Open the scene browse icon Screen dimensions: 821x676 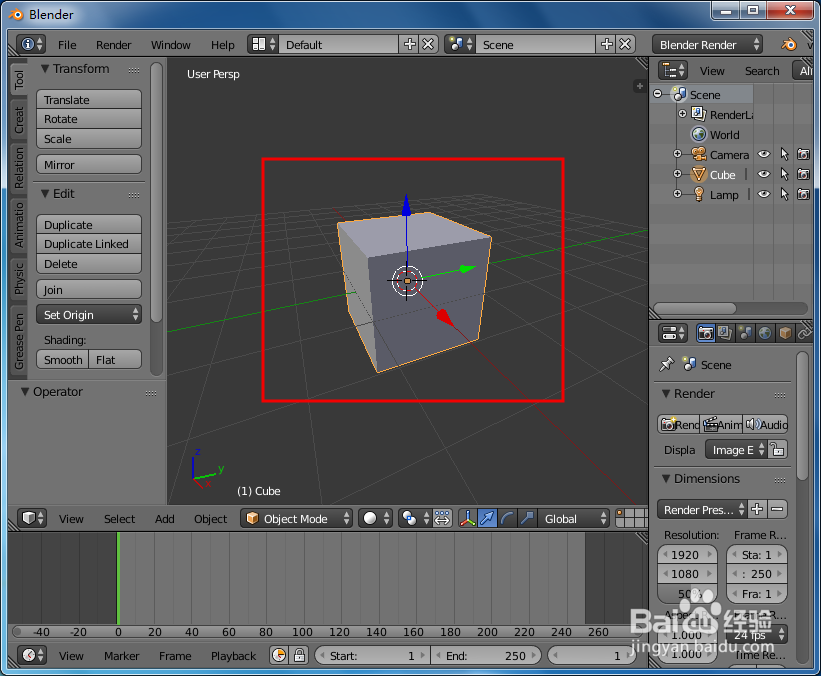coord(460,45)
